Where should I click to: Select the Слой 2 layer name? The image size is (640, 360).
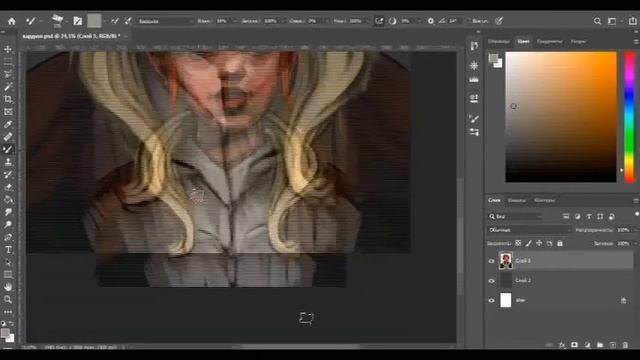(523, 281)
